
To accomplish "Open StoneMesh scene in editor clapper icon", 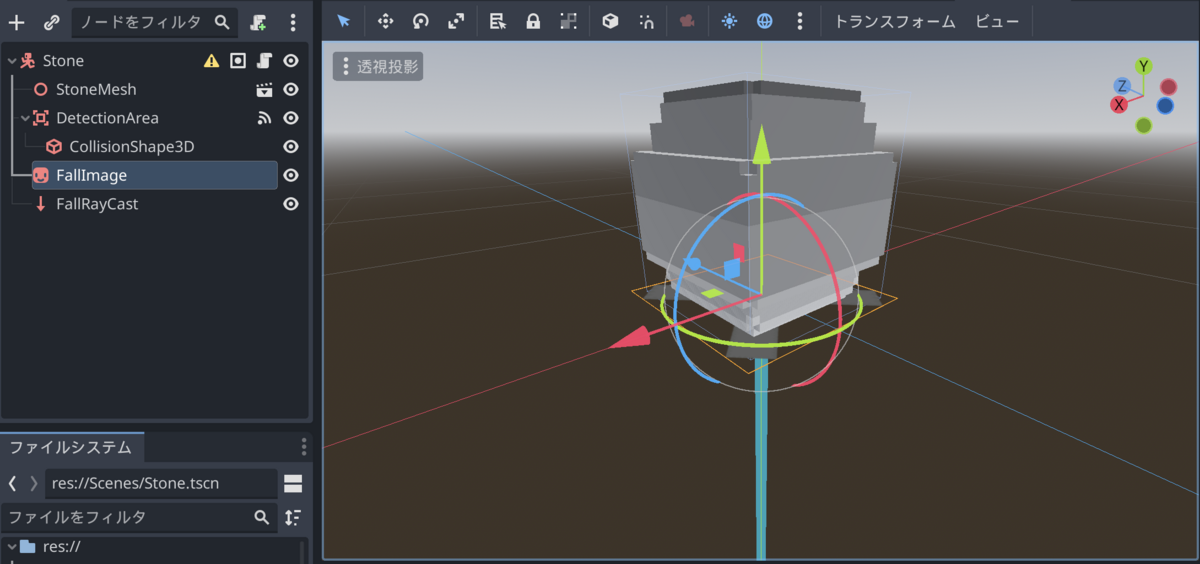I will [x=264, y=90].
